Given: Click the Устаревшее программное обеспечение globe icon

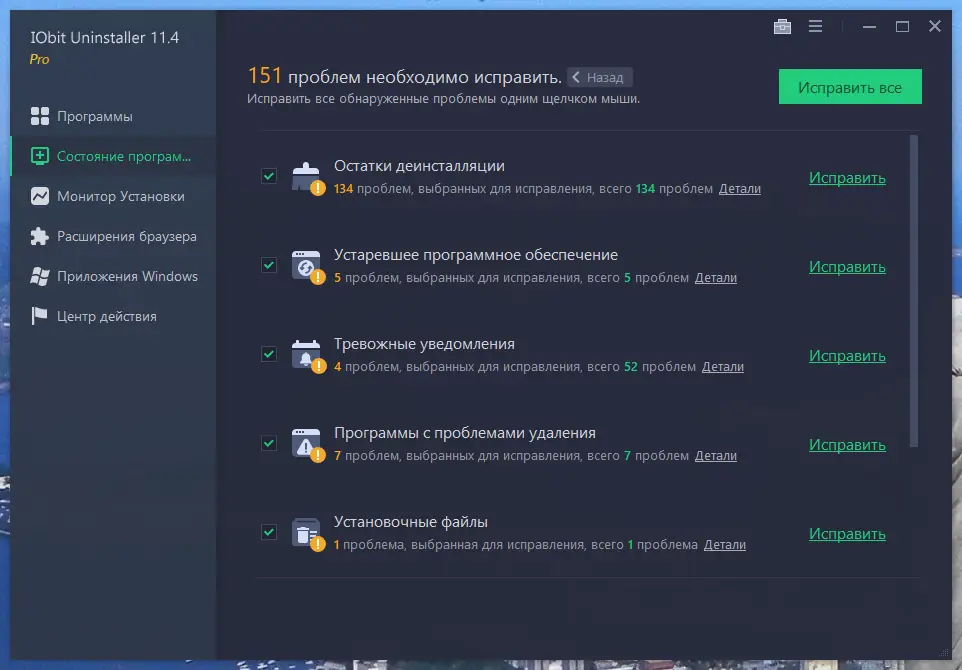Looking at the screenshot, I should (x=306, y=266).
